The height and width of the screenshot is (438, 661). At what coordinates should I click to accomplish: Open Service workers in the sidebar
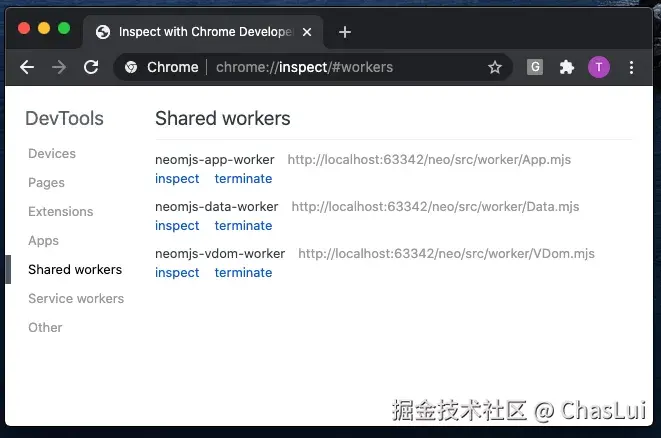(x=76, y=298)
